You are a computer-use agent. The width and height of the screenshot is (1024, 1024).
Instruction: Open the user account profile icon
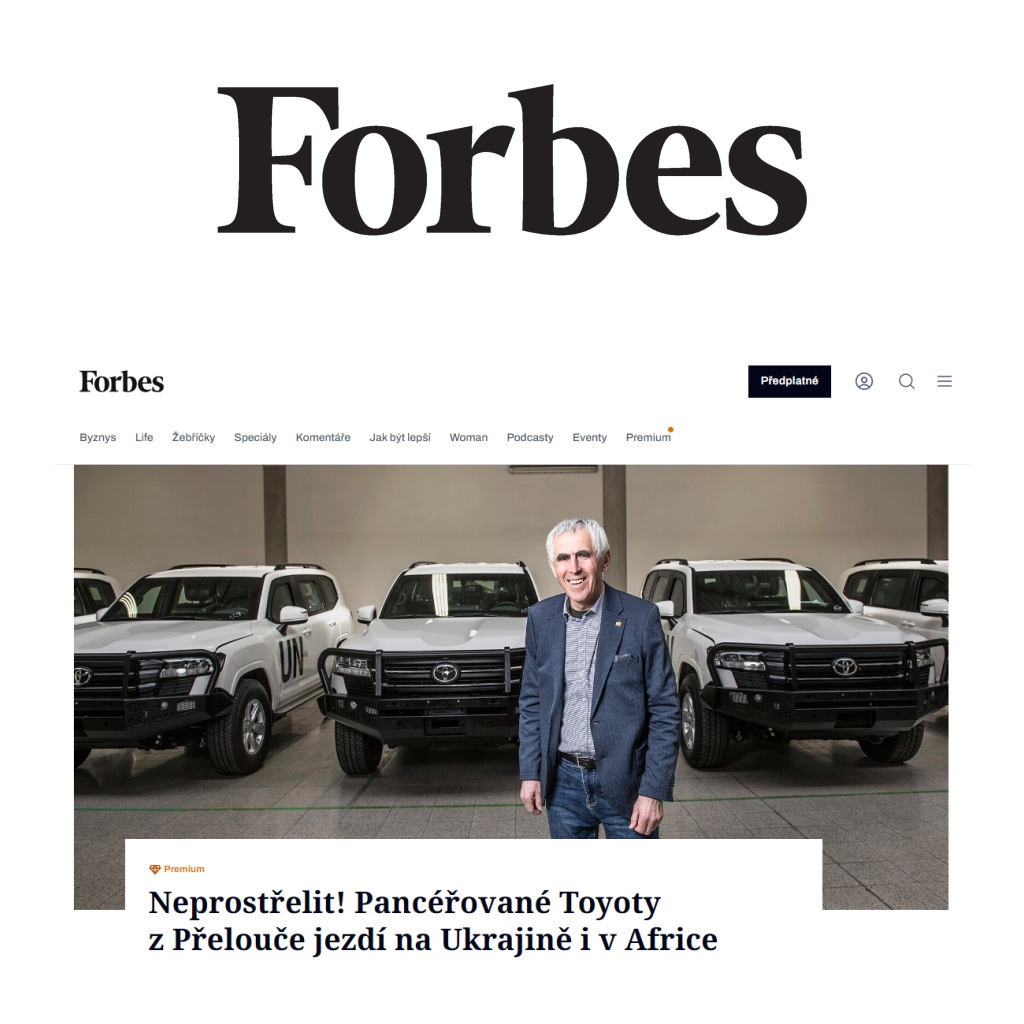tap(864, 381)
